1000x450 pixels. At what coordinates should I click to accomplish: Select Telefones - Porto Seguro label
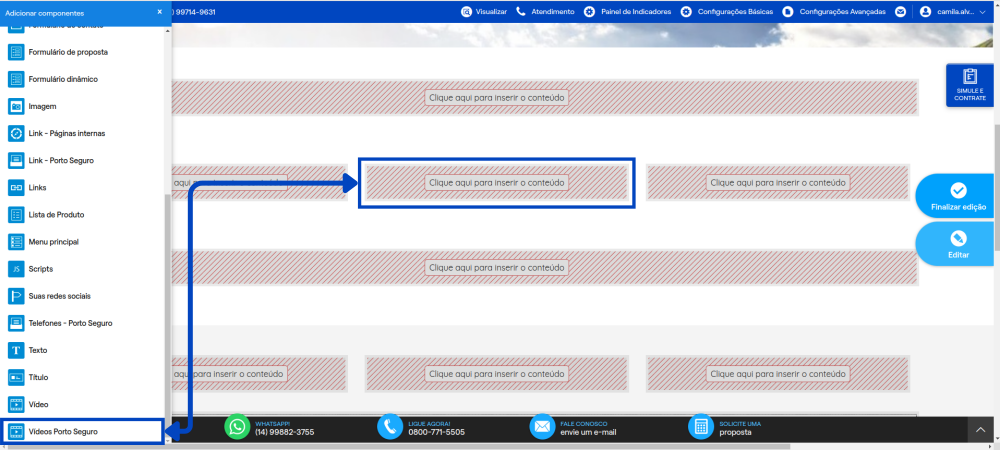[x=70, y=323]
